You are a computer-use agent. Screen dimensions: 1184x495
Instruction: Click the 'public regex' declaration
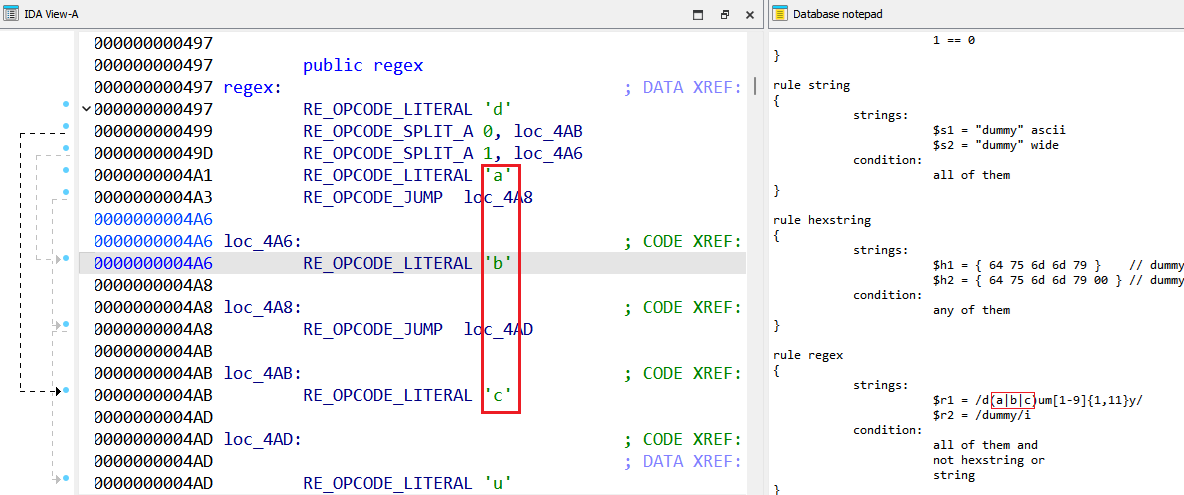[x=363, y=65]
